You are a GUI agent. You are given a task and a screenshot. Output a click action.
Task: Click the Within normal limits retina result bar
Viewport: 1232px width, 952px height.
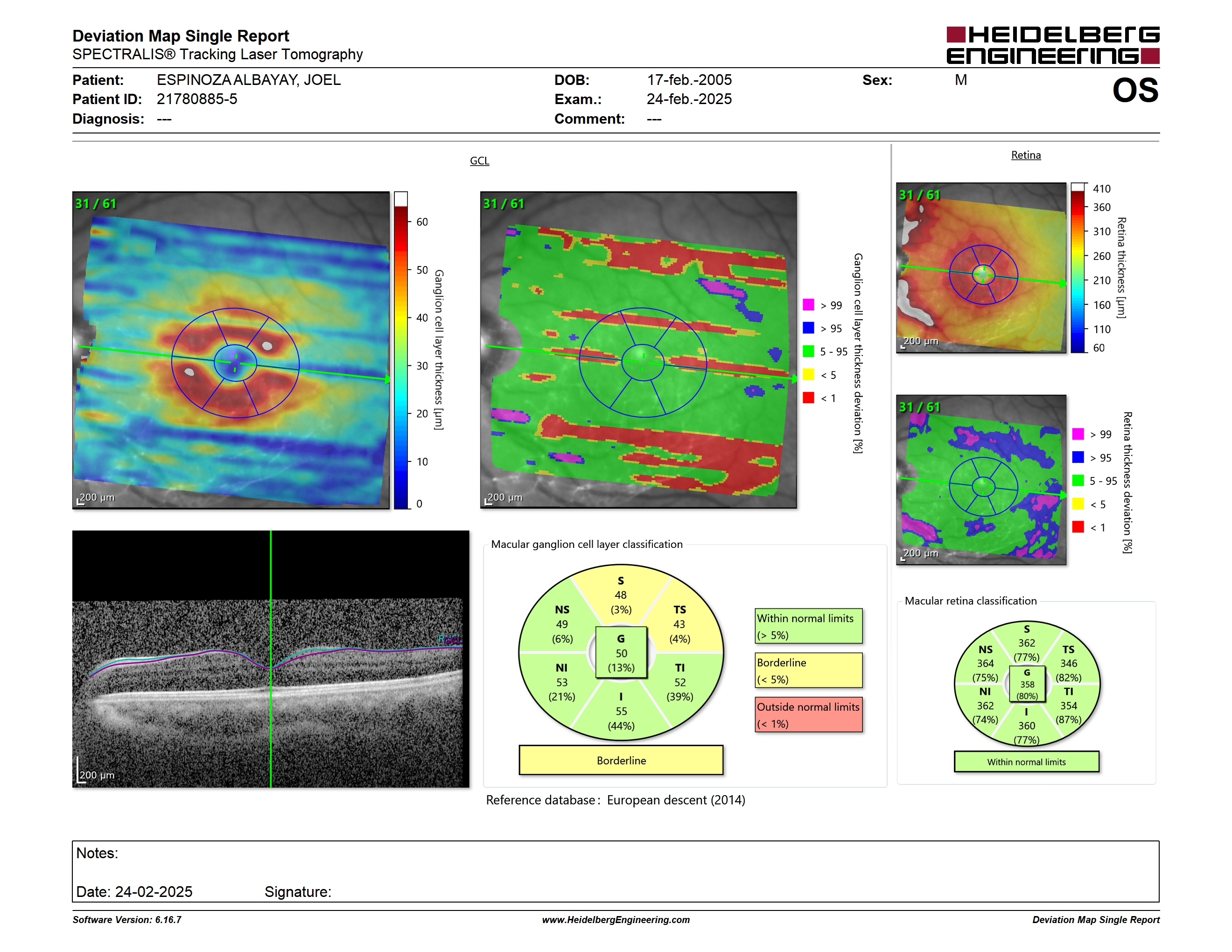(1026, 762)
